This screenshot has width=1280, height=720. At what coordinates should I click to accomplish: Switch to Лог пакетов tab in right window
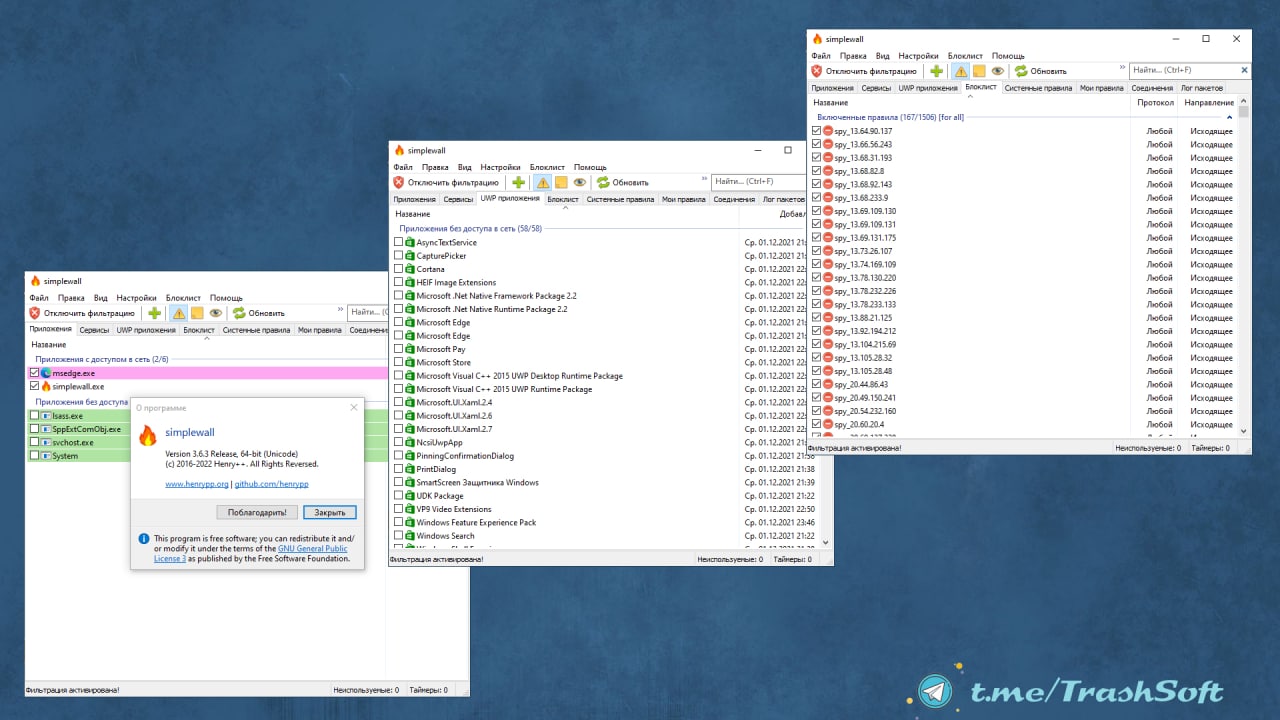tap(1202, 88)
